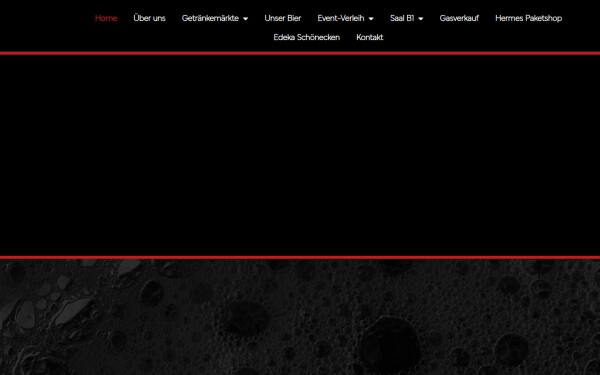The width and height of the screenshot is (600, 375).
Task: Go to the Über uns page
Action: (149, 18)
